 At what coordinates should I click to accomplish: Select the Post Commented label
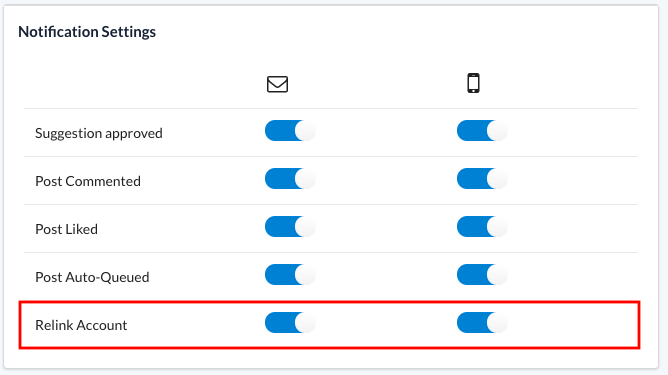[88, 181]
